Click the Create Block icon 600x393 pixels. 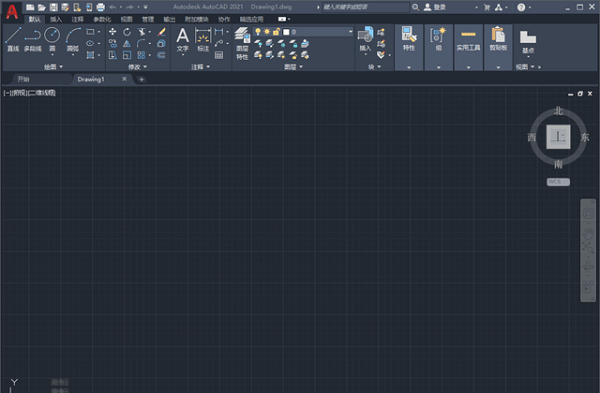pos(381,32)
